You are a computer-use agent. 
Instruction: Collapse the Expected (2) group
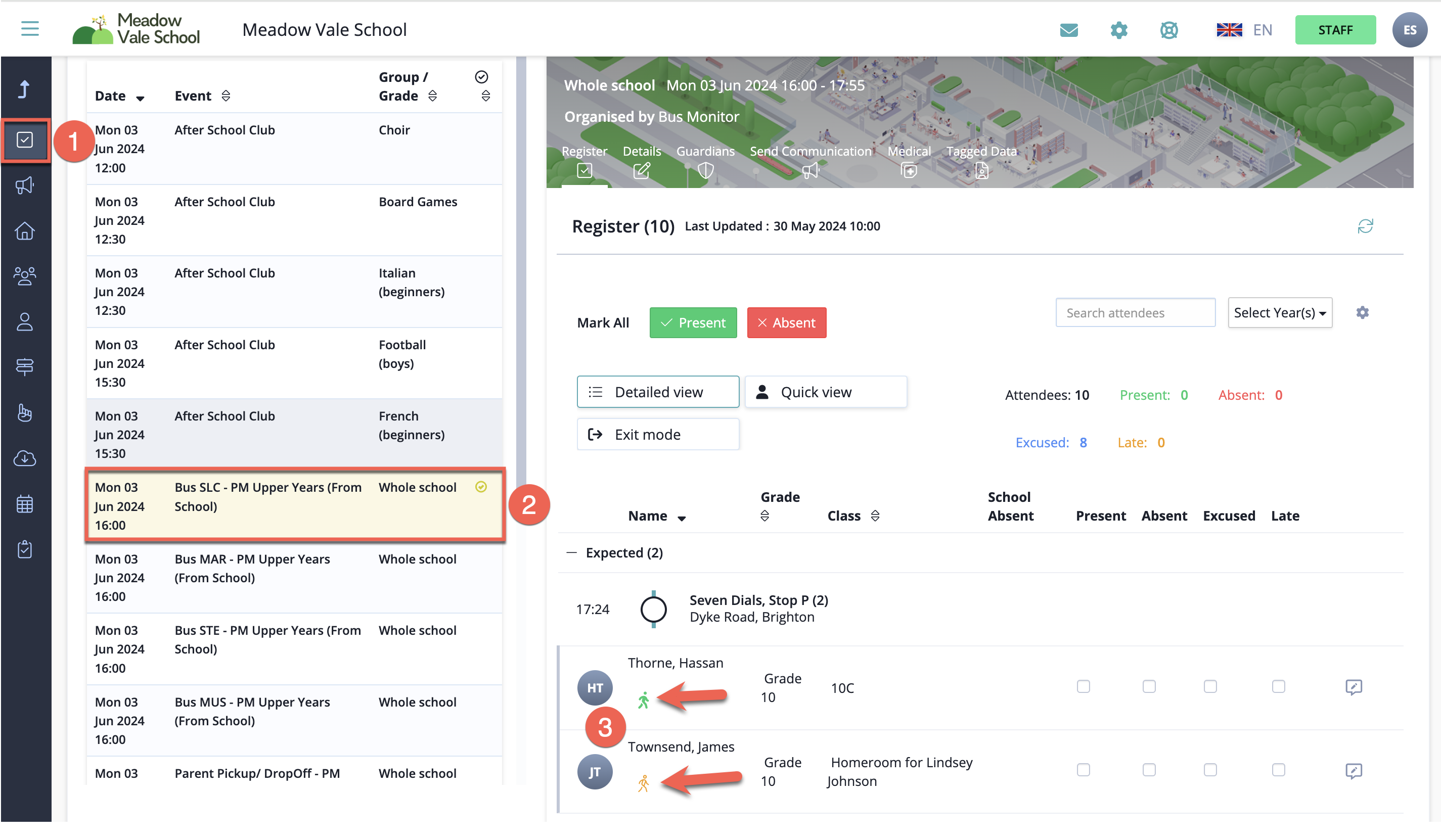[x=571, y=552]
